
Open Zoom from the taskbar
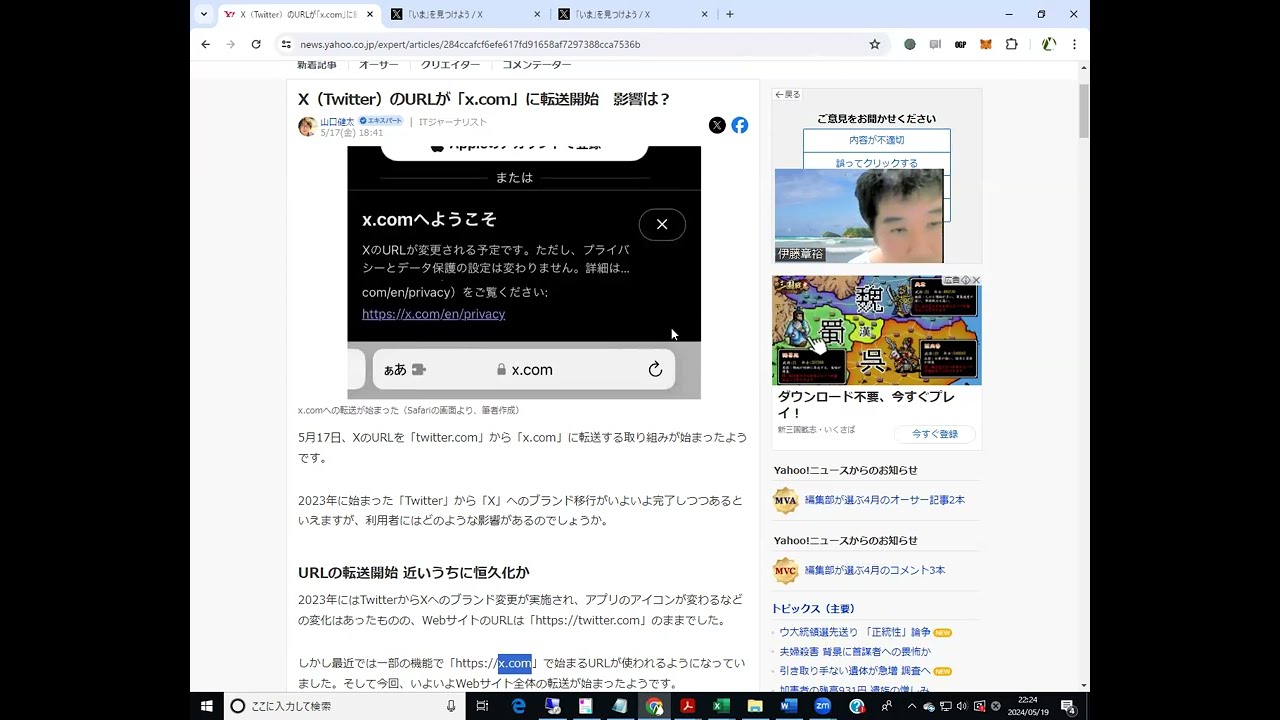(x=823, y=706)
